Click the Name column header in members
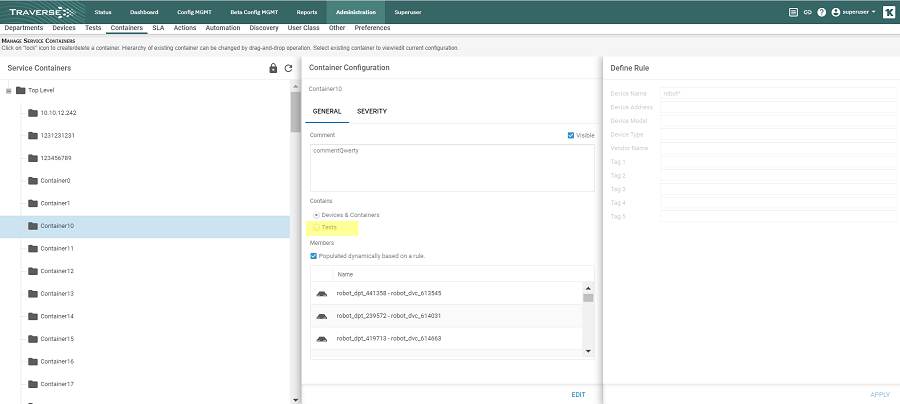900x404 pixels. pos(345,274)
